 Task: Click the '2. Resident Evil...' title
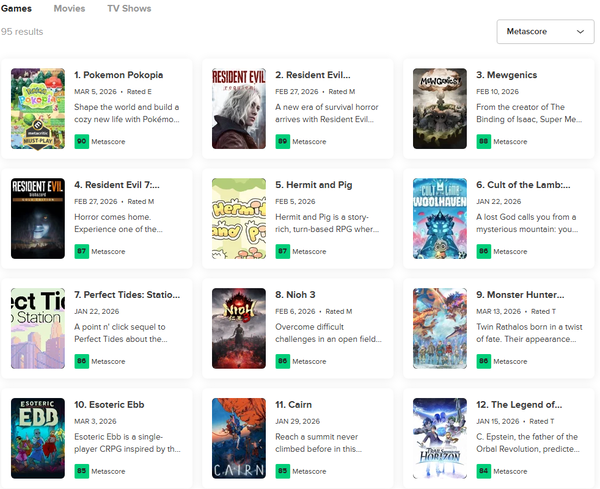[x=313, y=75]
